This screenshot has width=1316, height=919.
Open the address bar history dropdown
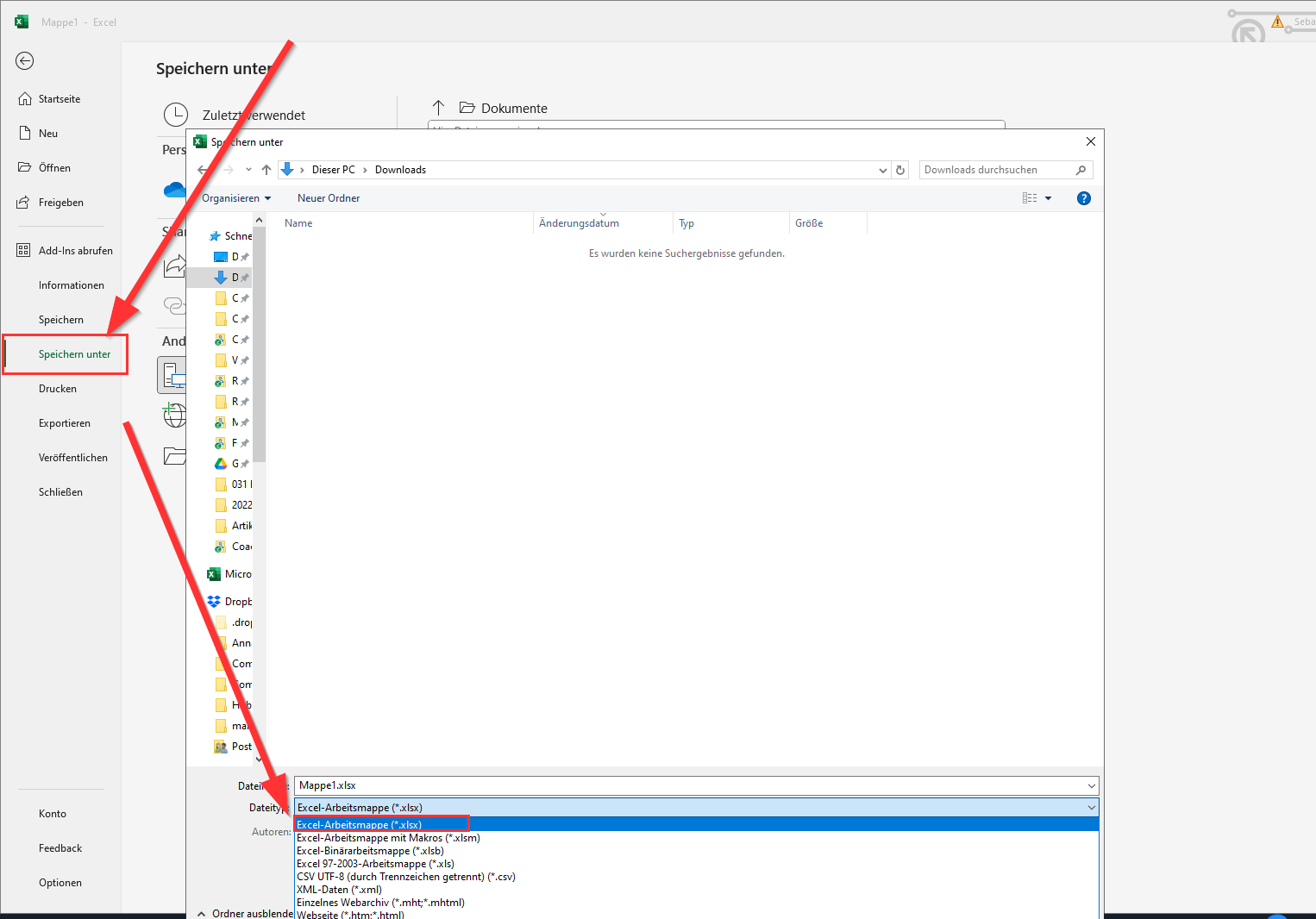tap(882, 170)
